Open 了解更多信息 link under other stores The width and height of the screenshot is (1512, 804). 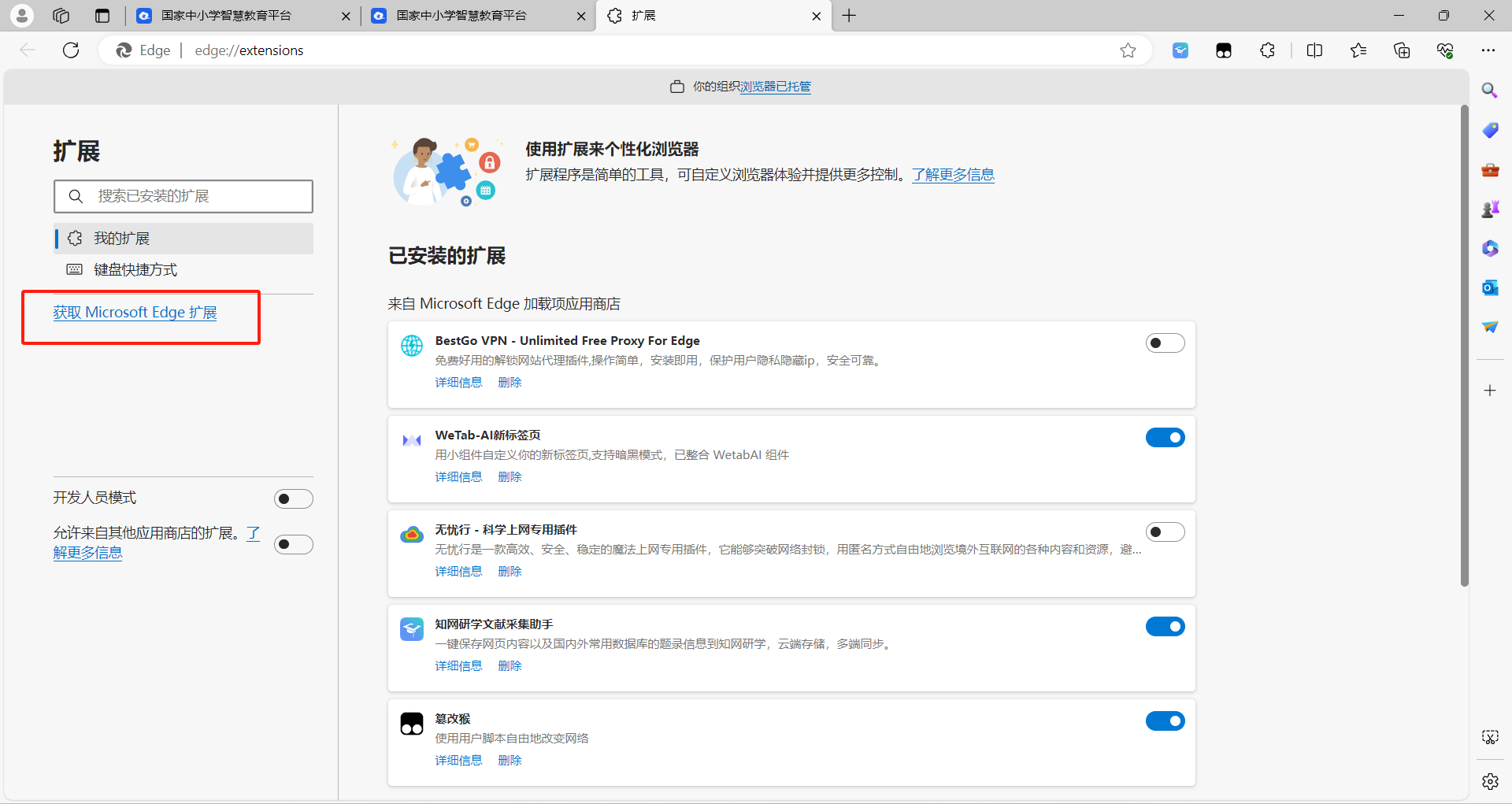pos(87,553)
